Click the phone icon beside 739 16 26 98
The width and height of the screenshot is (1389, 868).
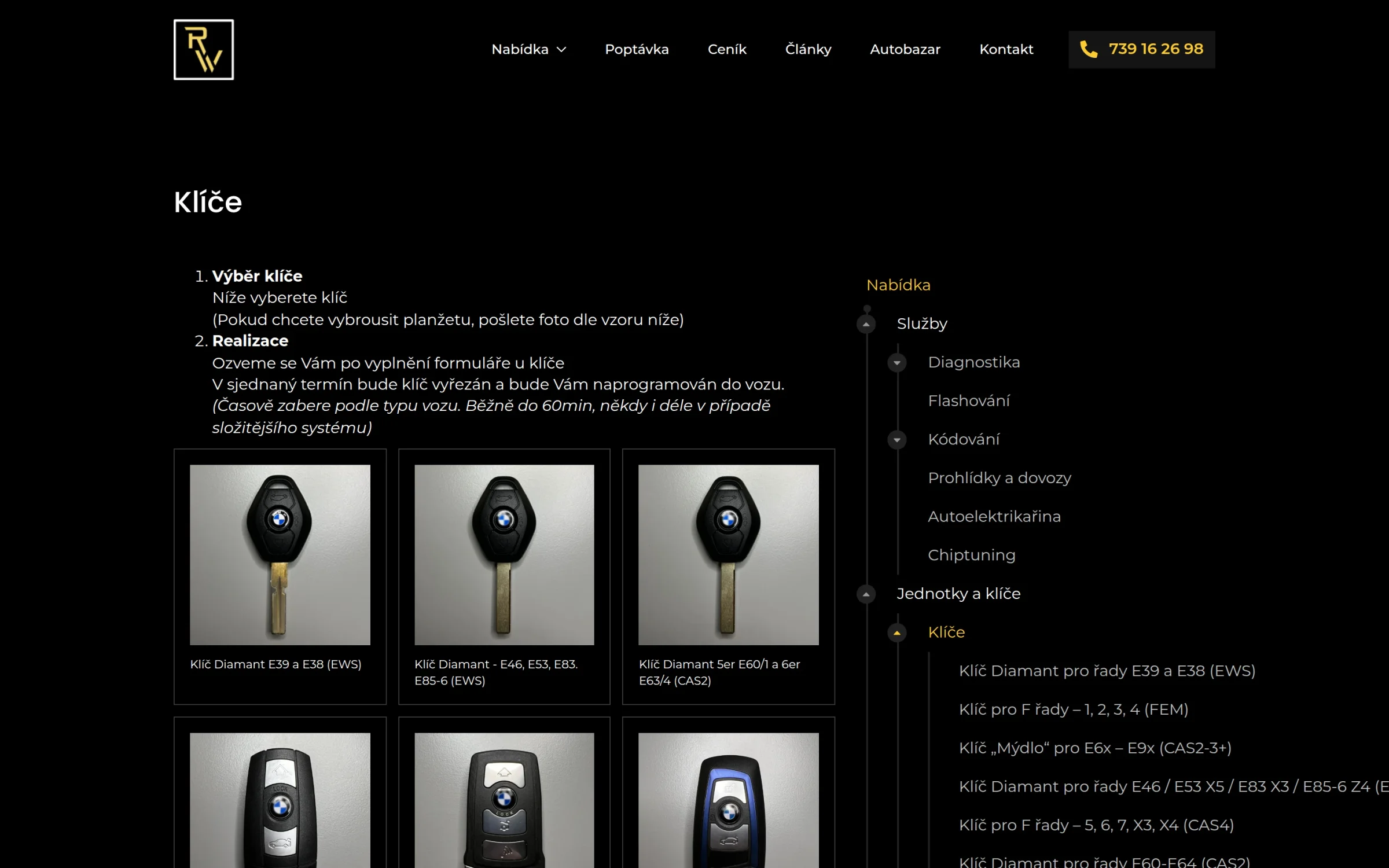(x=1089, y=50)
